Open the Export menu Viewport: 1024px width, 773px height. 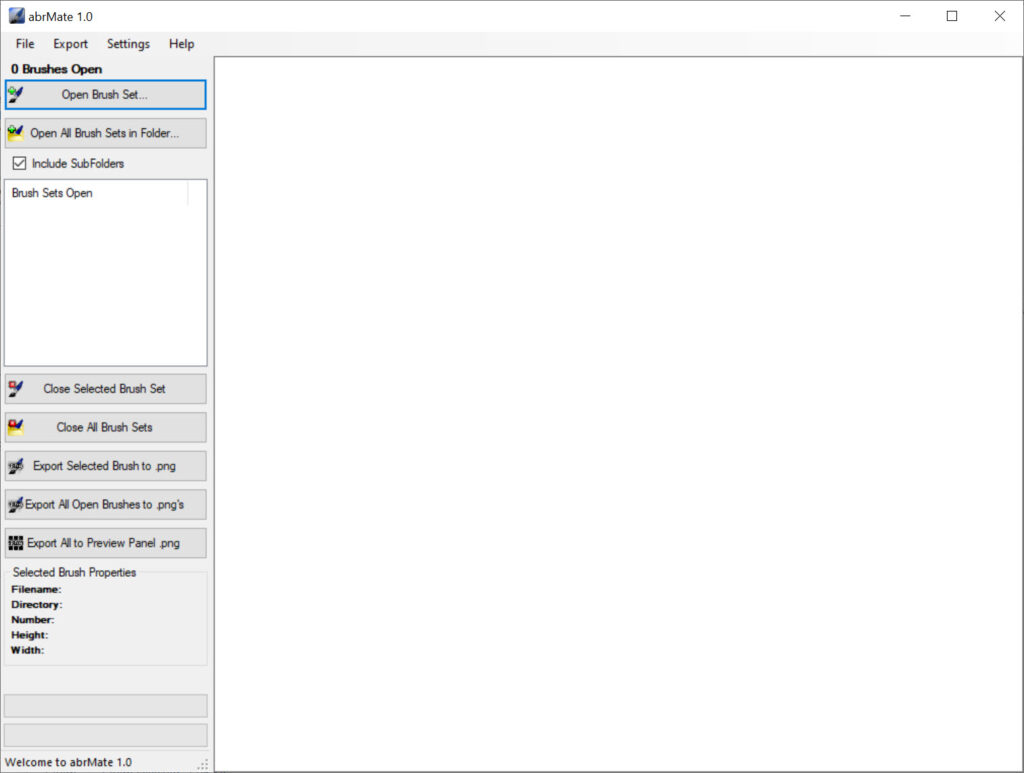click(x=71, y=44)
